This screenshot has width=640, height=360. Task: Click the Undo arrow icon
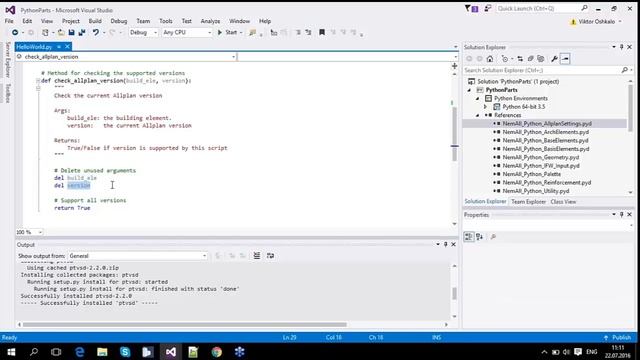[x=96, y=32]
